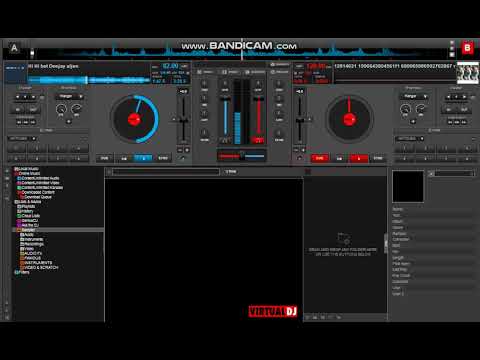Hit the red CUE button on deck B
Screen dimensions: 480x360
pyautogui.click(x=320, y=158)
